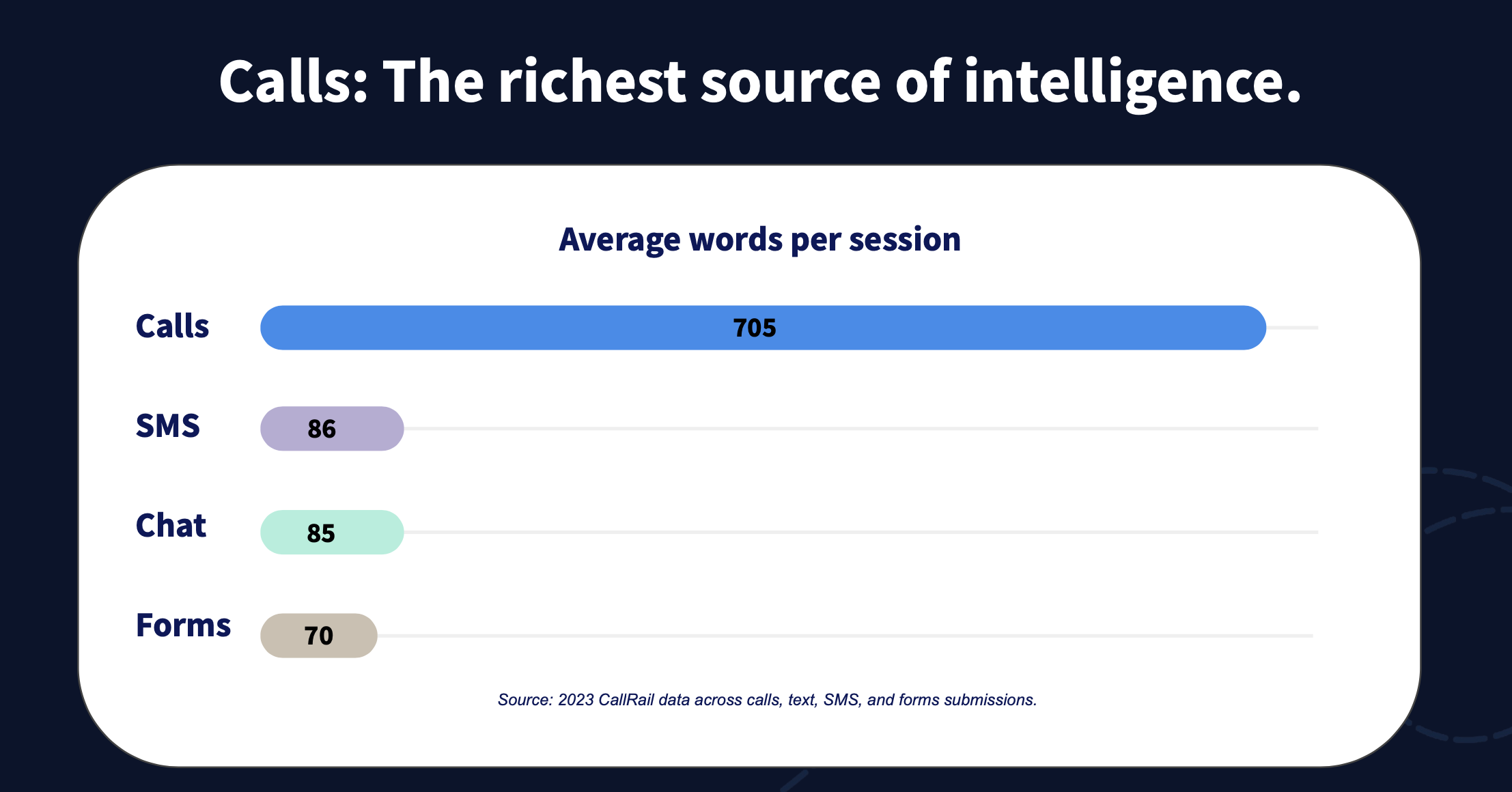Click the Average words per session heading
Screen dimensions: 1512x792
(759, 240)
